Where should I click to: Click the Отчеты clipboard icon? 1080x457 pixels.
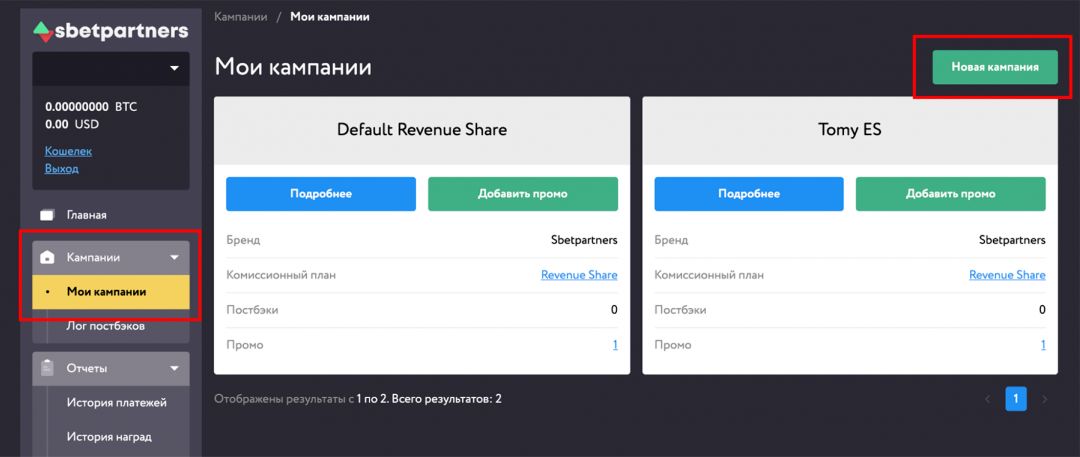pyautogui.click(x=47, y=368)
